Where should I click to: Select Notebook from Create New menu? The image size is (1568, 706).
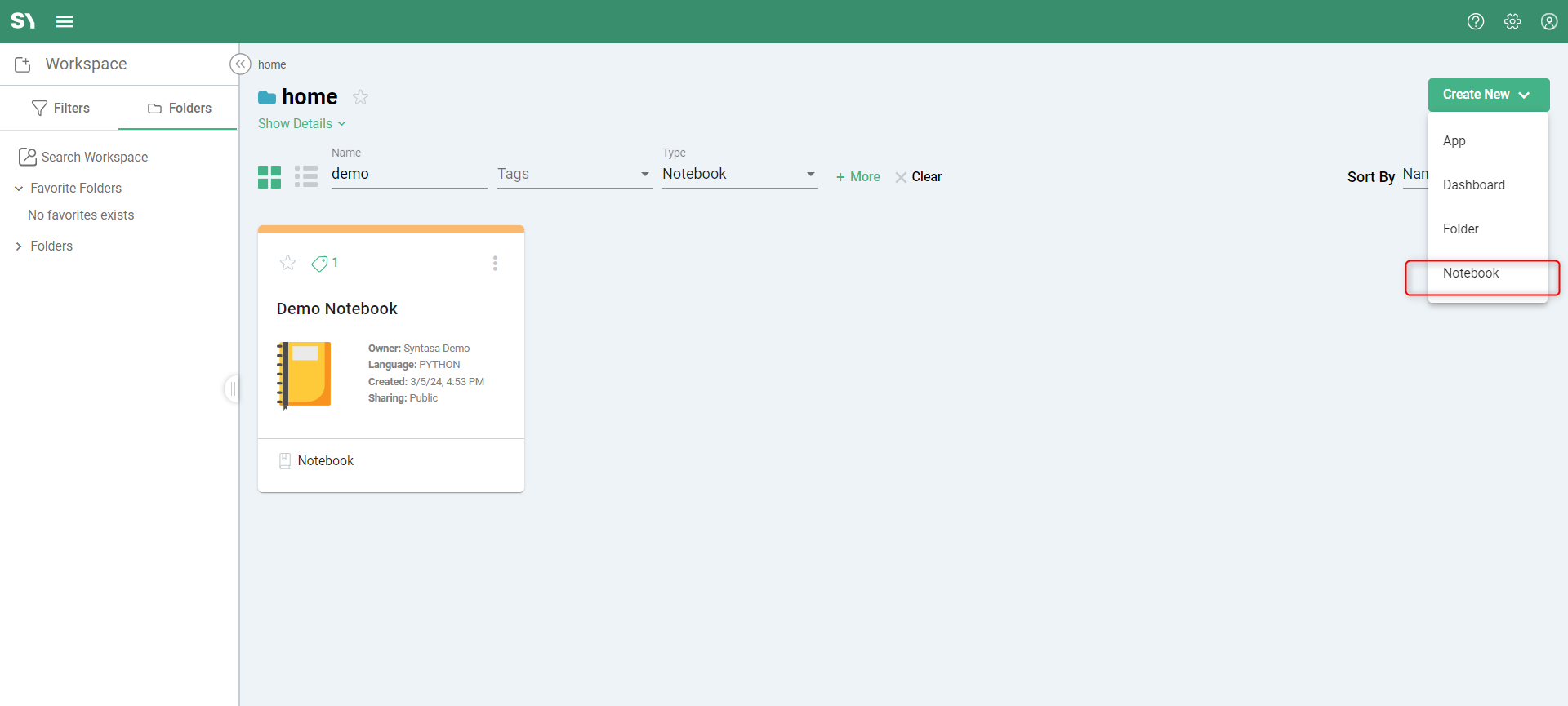pyautogui.click(x=1471, y=273)
